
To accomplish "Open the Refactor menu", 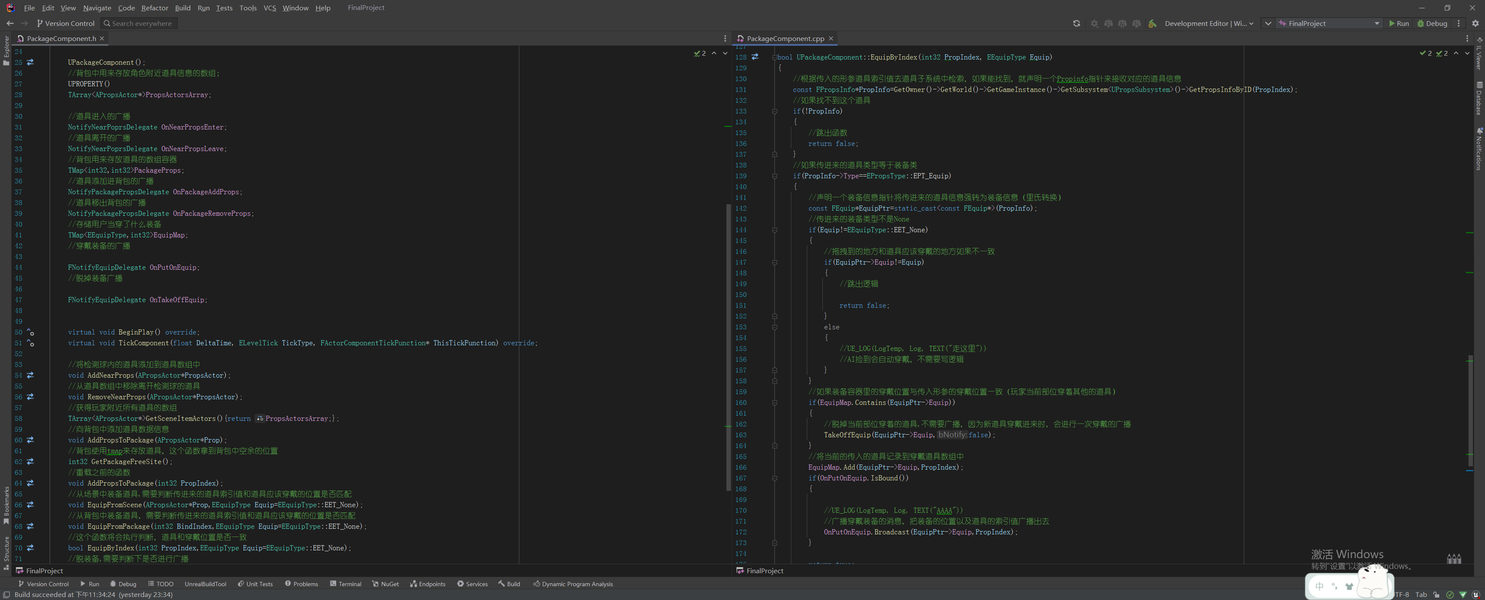I will click(x=154, y=8).
